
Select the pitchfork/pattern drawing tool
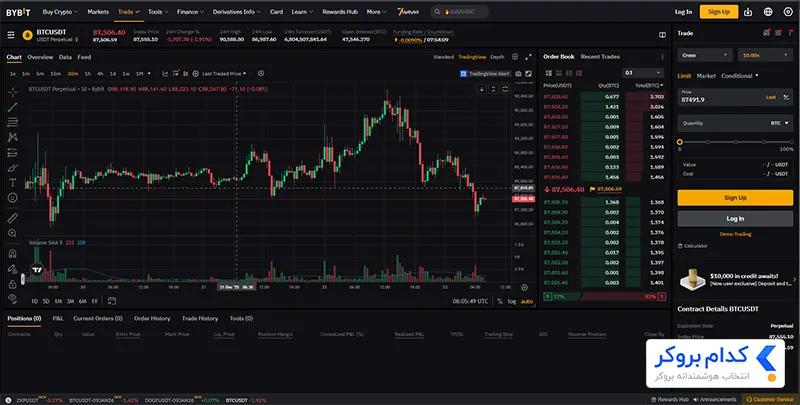pos(13,137)
